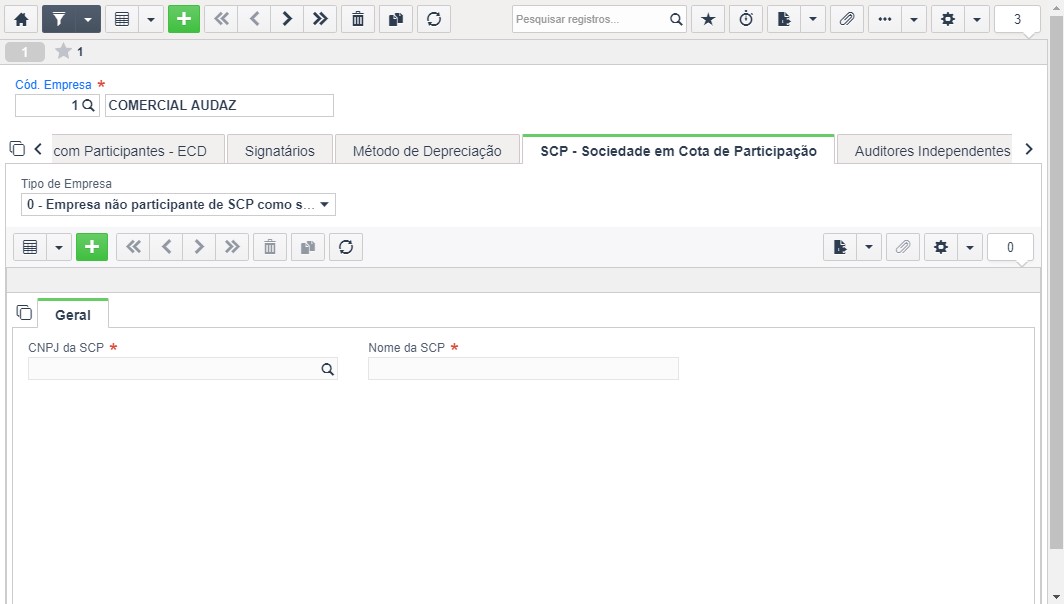Switch SCP subform to grid view
Viewport: 1064px width, 604px height.
tap(30, 247)
